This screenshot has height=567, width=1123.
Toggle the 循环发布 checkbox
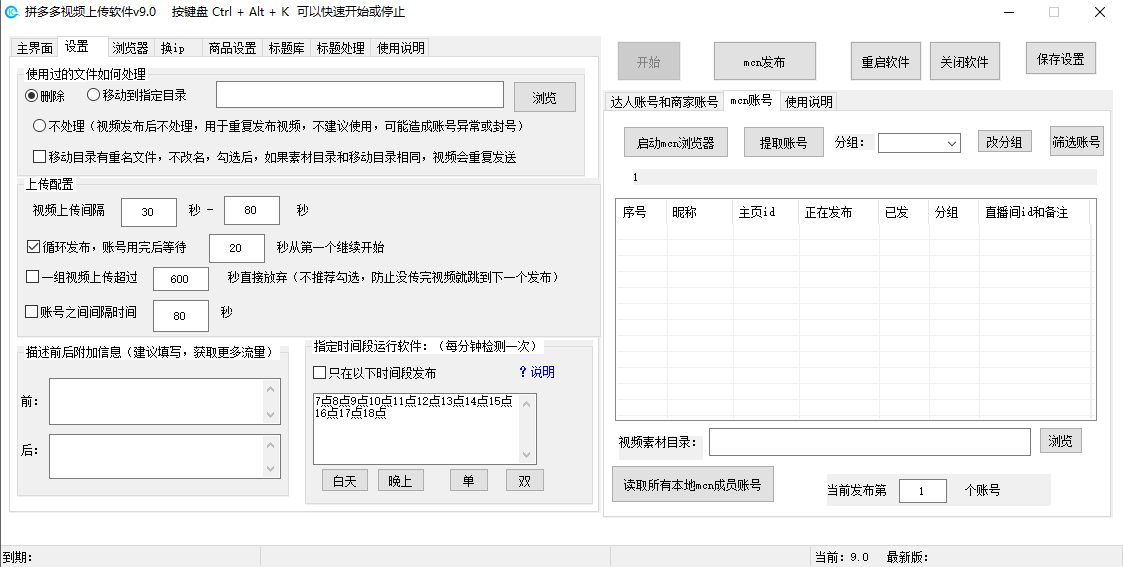[x=33, y=247]
